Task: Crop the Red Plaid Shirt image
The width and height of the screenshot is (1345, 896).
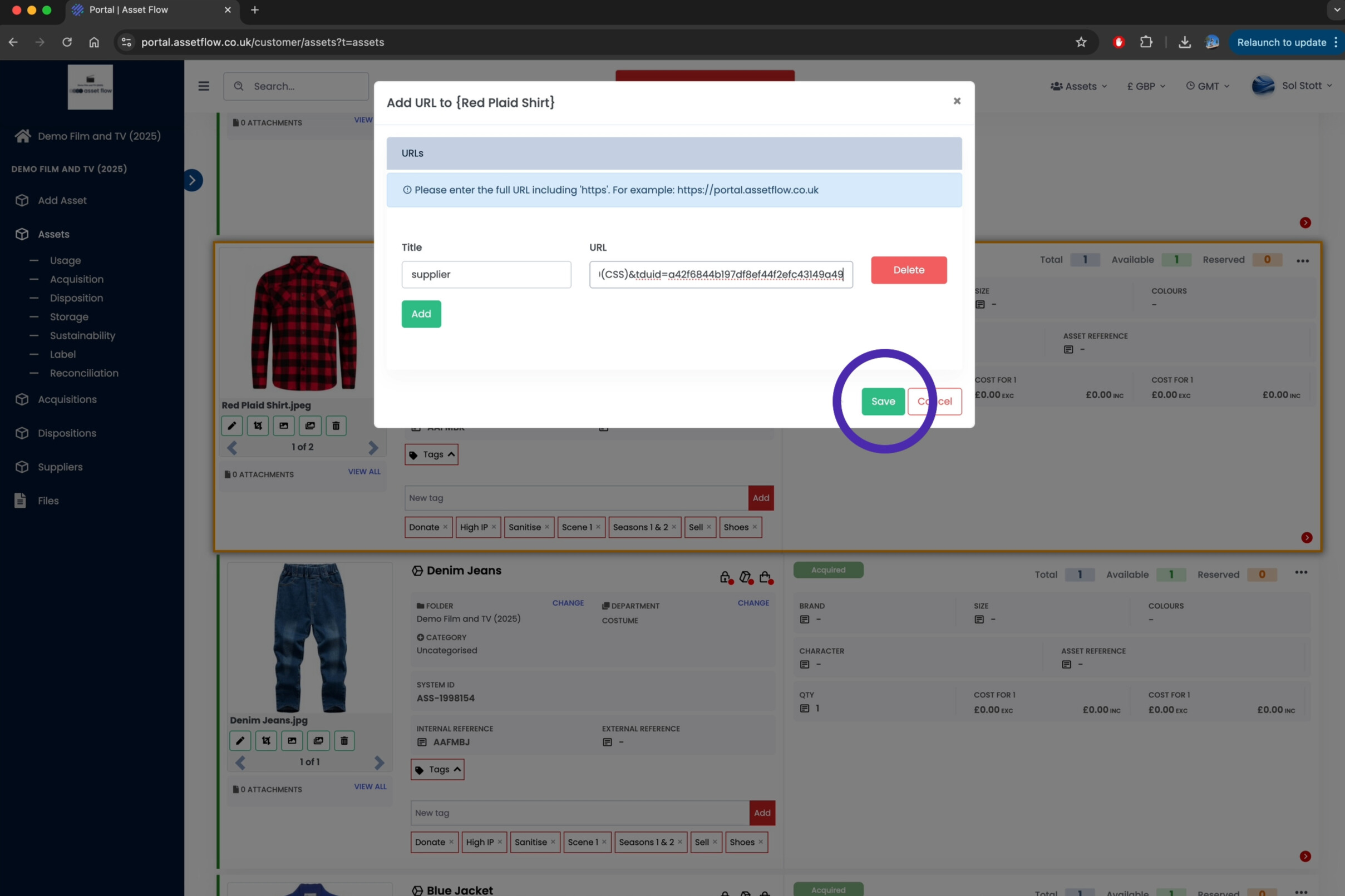Action: (x=258, y=425)
